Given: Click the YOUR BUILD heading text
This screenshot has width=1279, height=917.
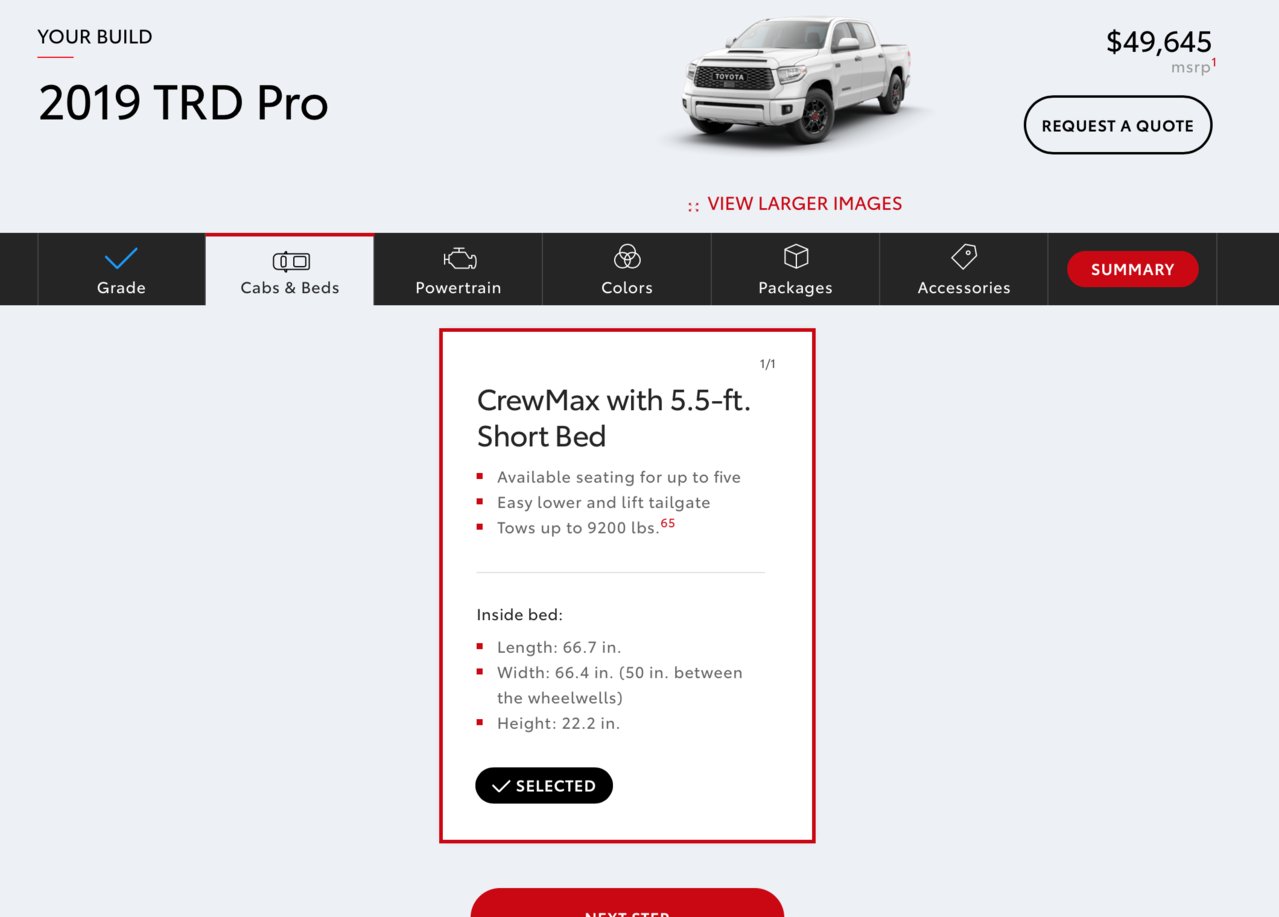Looking at the screenshot, I should click(x=95, y=37).
